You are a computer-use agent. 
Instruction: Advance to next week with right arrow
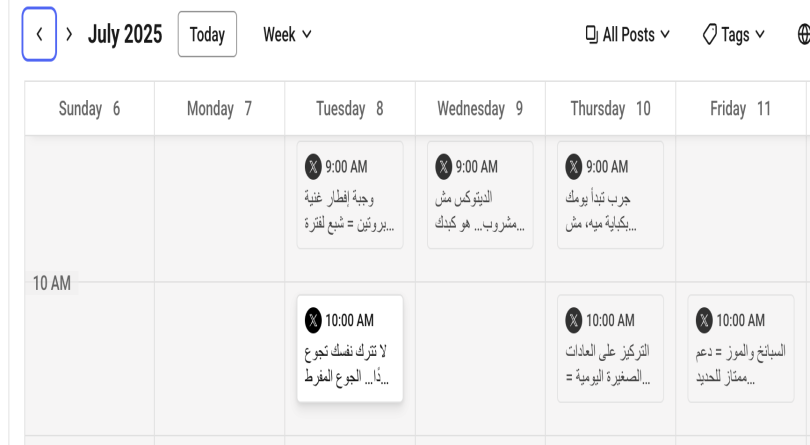(x=69, y=34)
